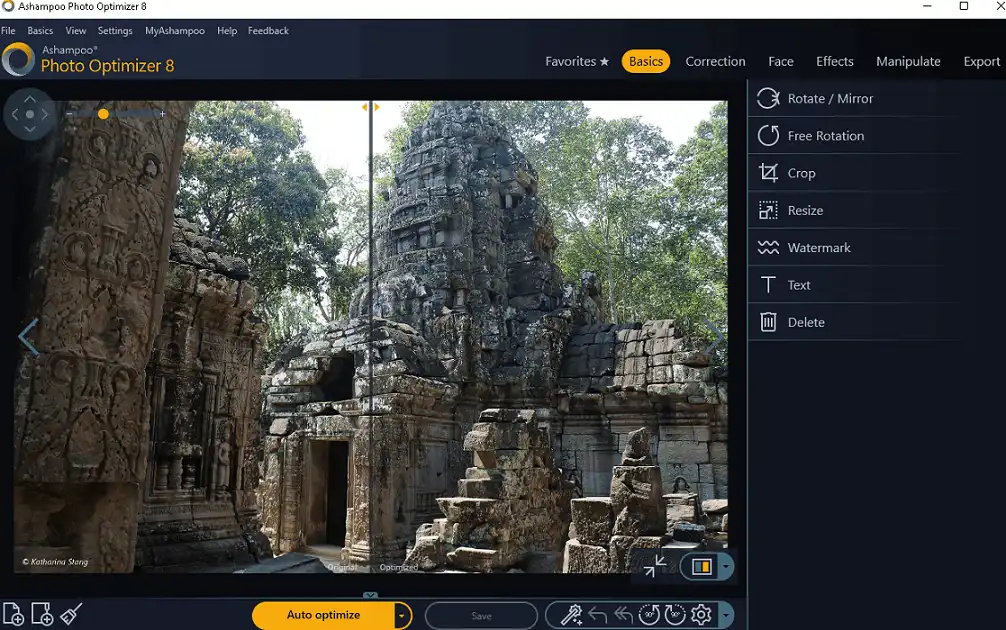Toggle the split before/after view button

(x=701, y=567)
